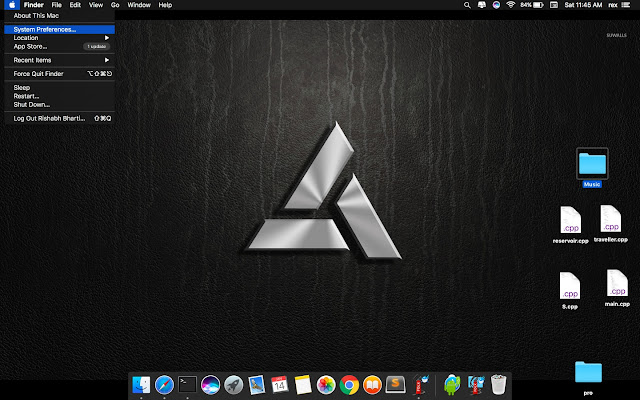Log Out Rishabh Bharti

(60, 118)
